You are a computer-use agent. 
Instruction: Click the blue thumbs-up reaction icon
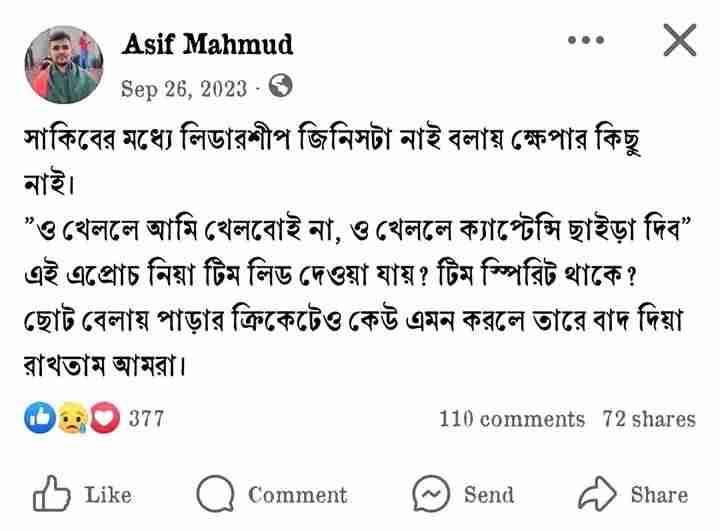(40, 418)
